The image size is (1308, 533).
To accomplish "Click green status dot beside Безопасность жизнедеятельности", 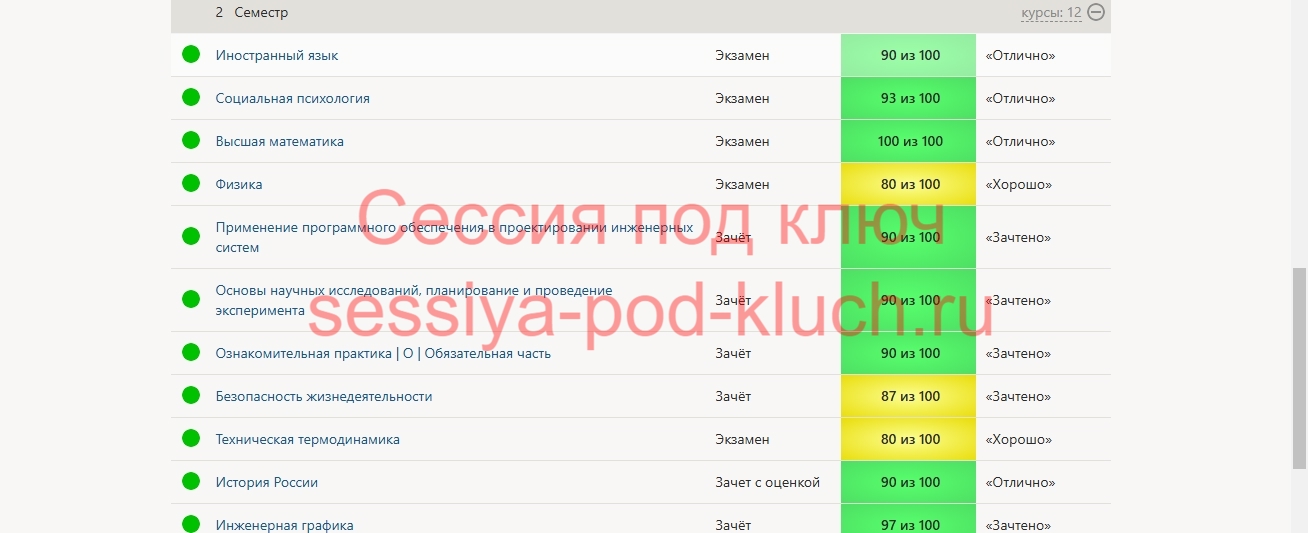I will [x=191, y=396].
